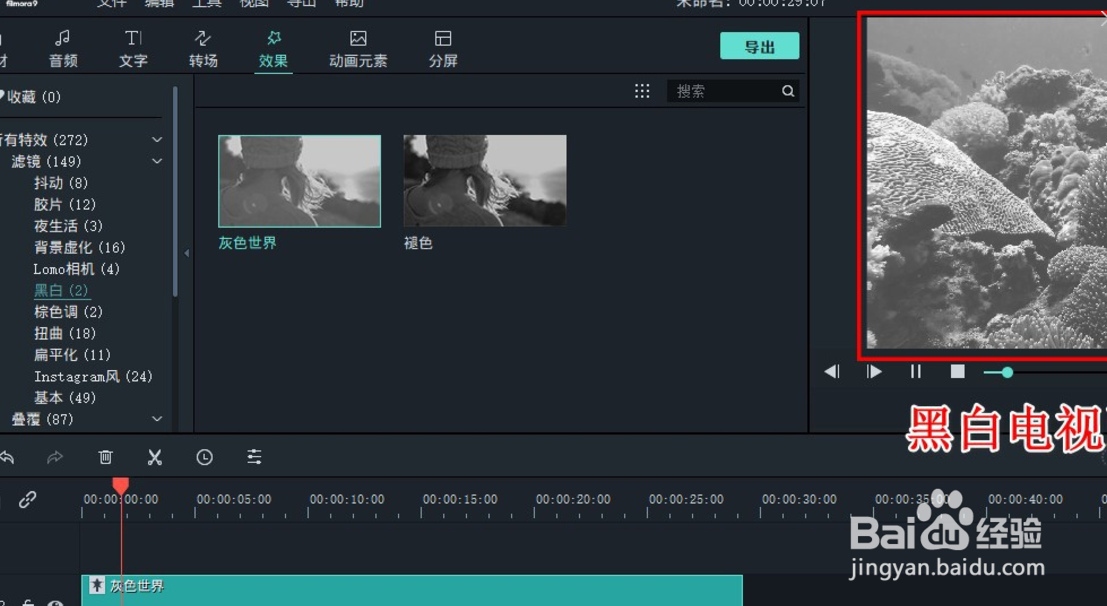Select the 灰色世界 effect thumbnail
Viewport: 1107px width, 606px height.
(299, 182)
